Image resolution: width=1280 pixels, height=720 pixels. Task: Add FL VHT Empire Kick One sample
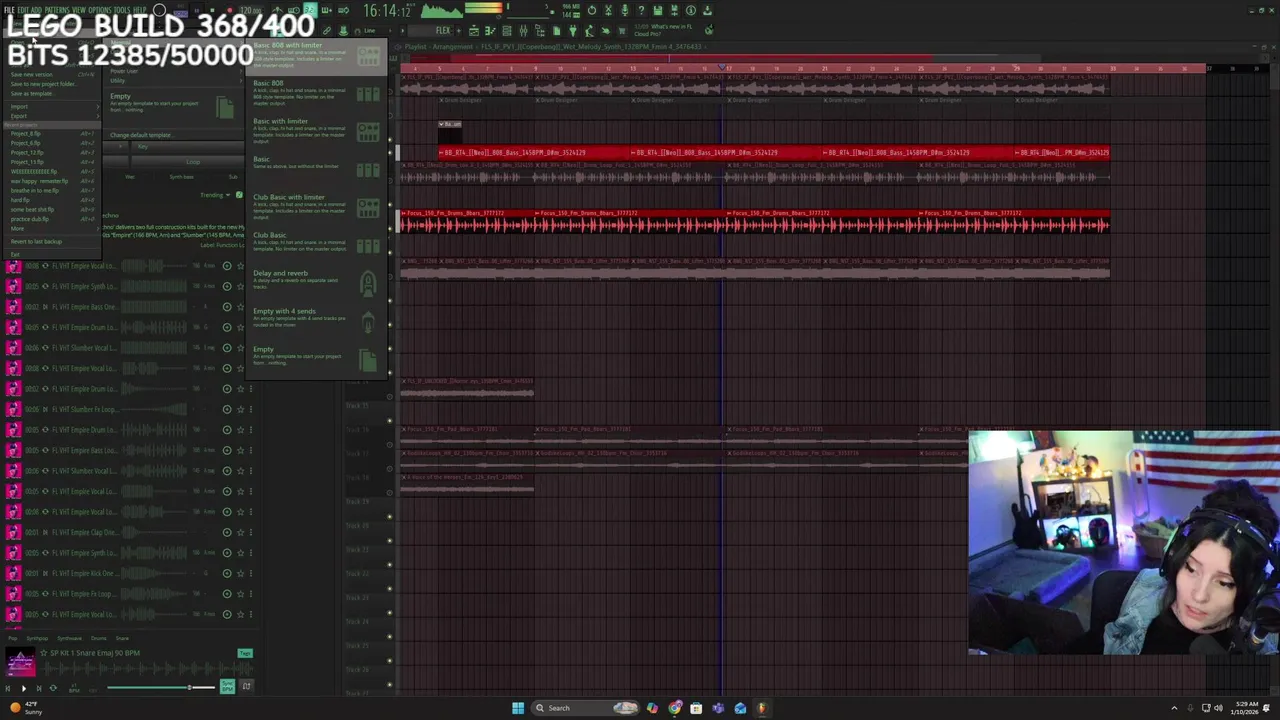[226, 573]
